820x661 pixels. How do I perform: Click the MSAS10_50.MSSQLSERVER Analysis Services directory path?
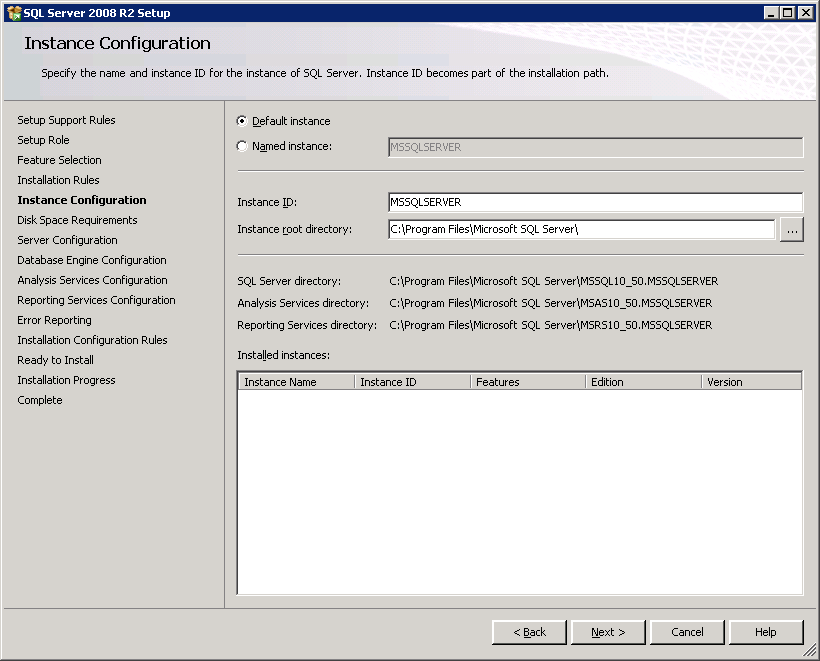point(551,303)
